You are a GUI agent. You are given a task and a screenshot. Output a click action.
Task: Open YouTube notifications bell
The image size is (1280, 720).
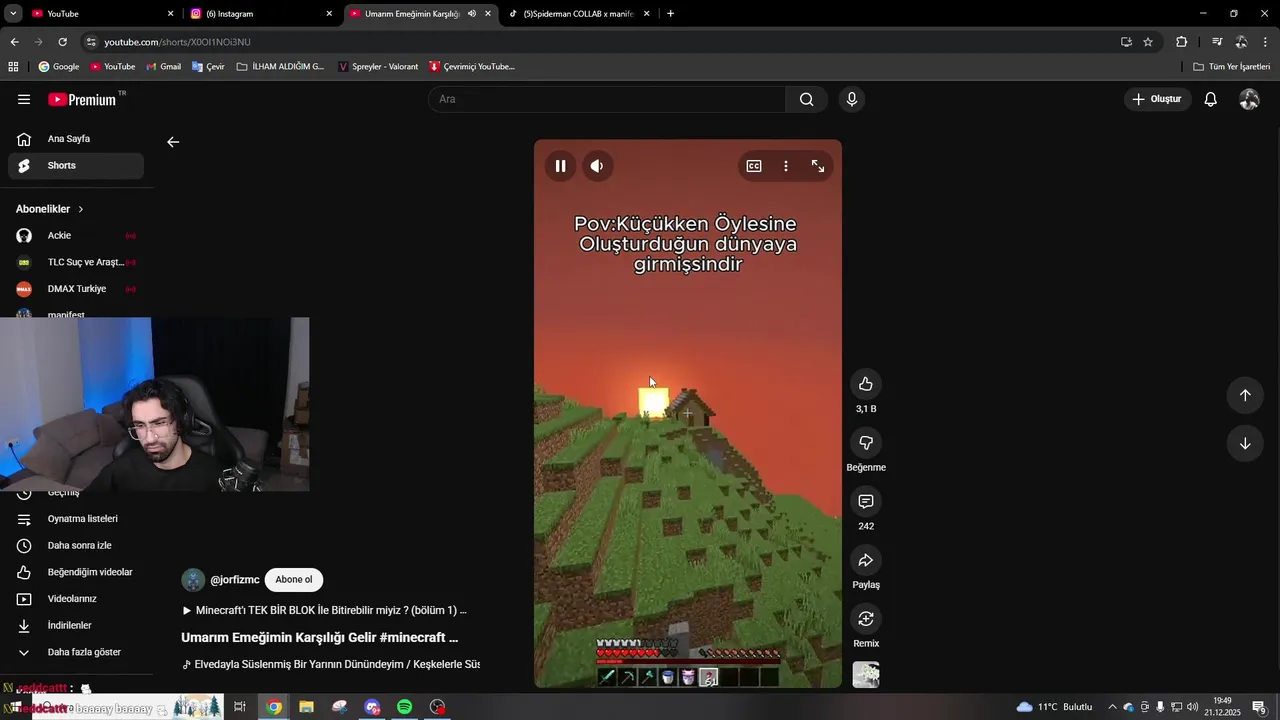1210,99
